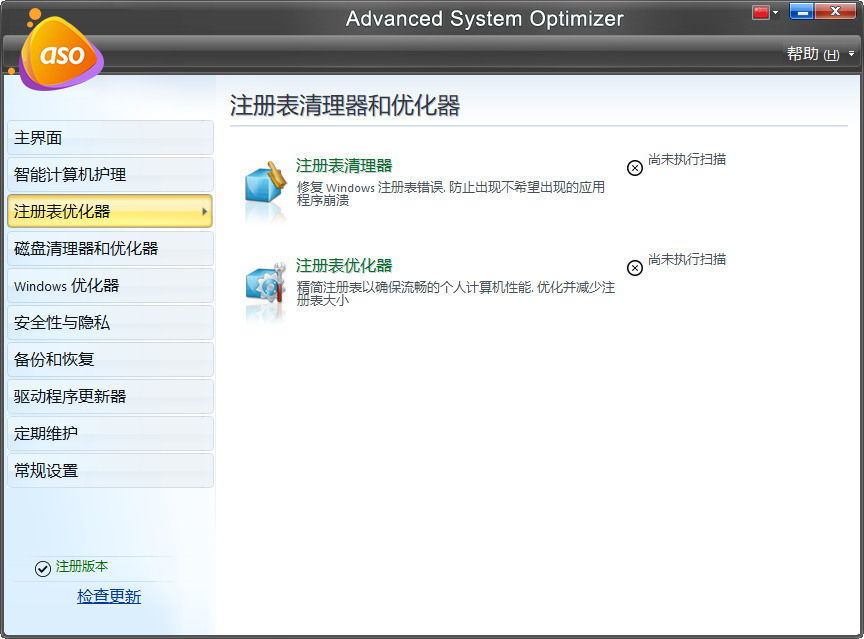Click status icon beside 注册表优化器 尚未执行扫描
Viewport: 864px width, 639px height.
[635, 268]
